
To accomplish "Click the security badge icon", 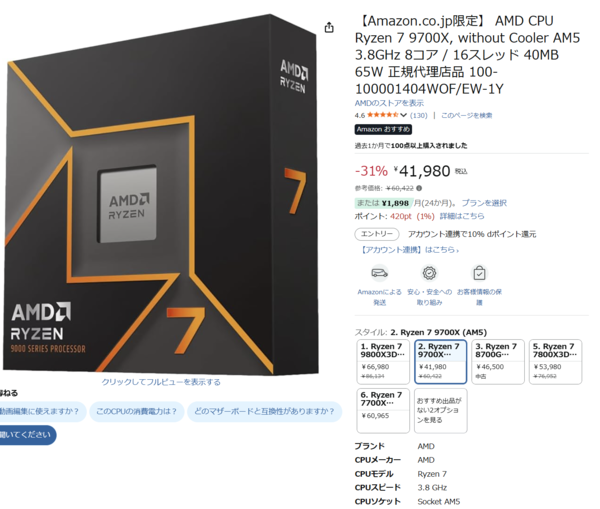I will point(429,273).
